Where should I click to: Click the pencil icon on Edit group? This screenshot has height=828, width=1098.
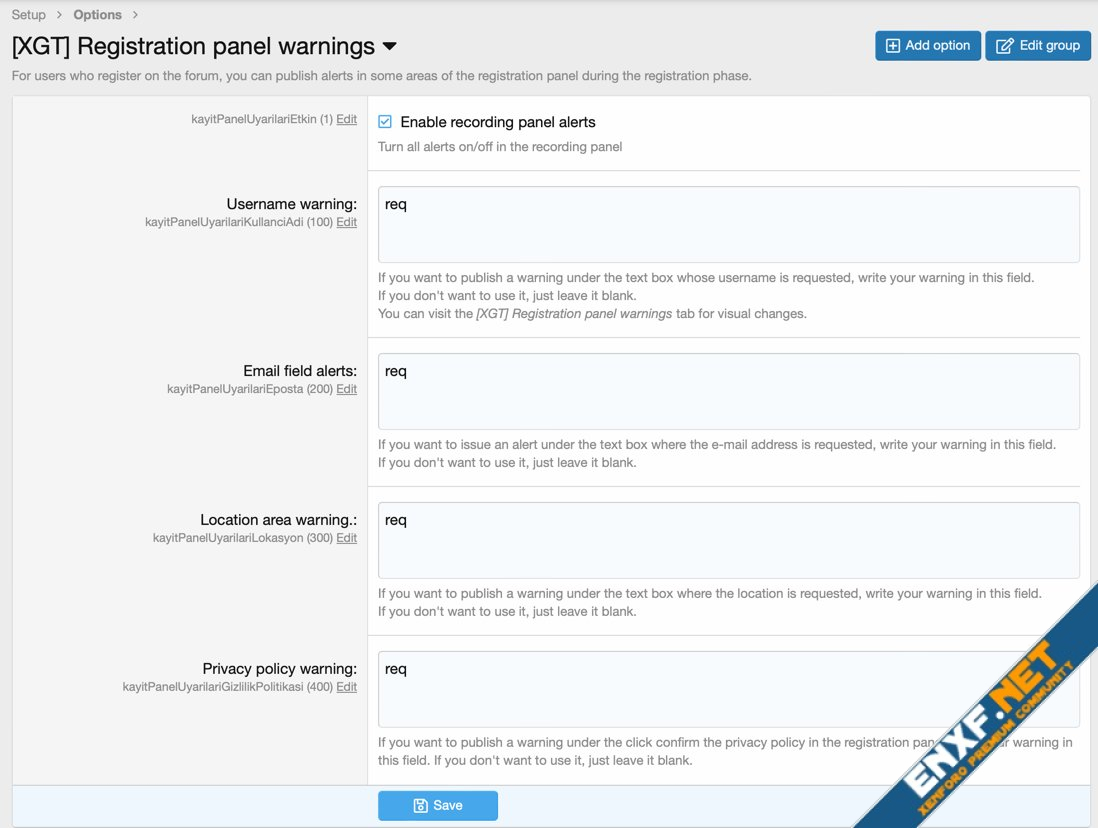tap(1004, 46)
